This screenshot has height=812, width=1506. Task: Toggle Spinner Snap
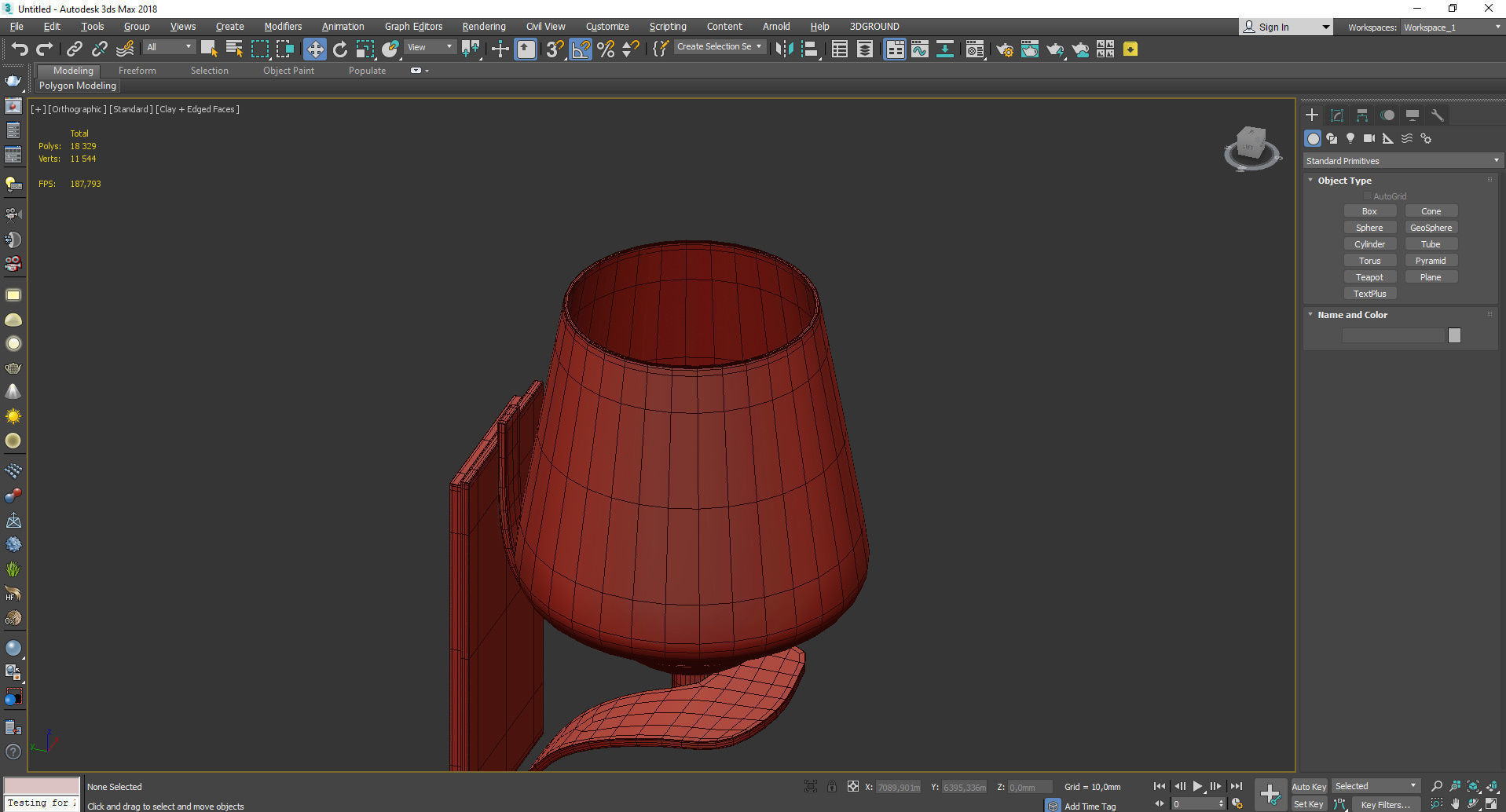[631, 49]
